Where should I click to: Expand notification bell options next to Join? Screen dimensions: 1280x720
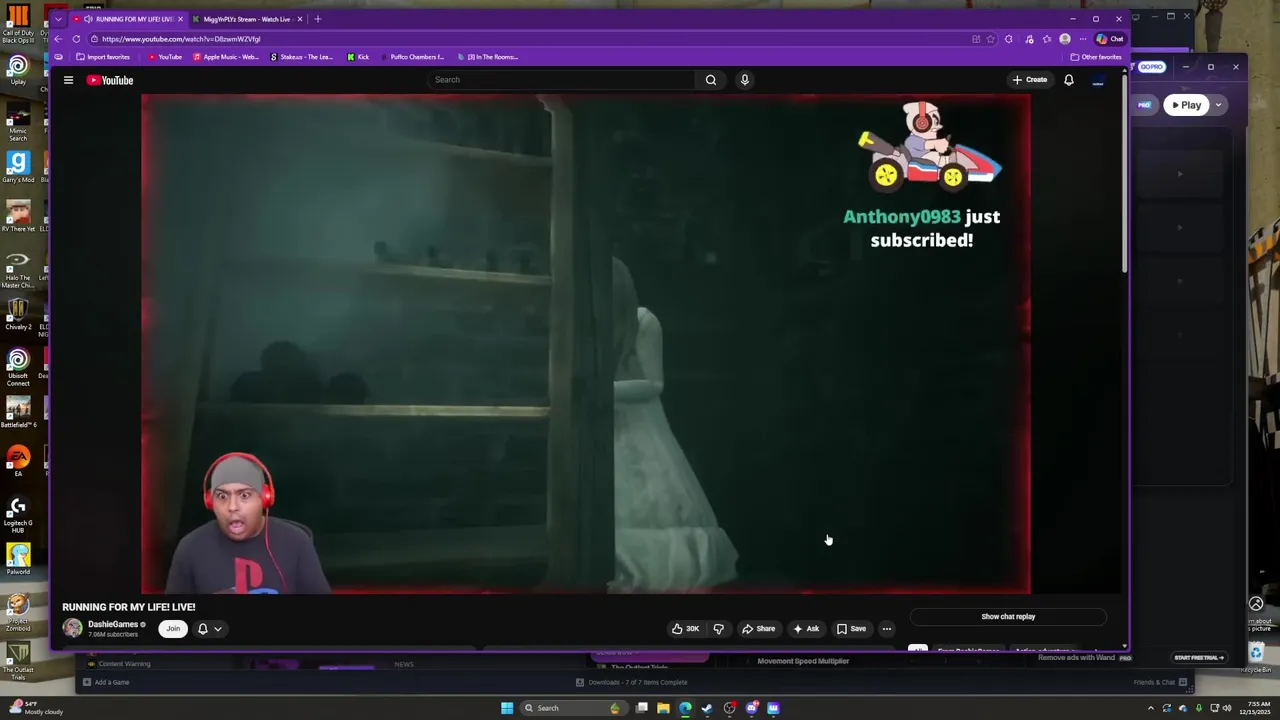click(x=209, y=629)
